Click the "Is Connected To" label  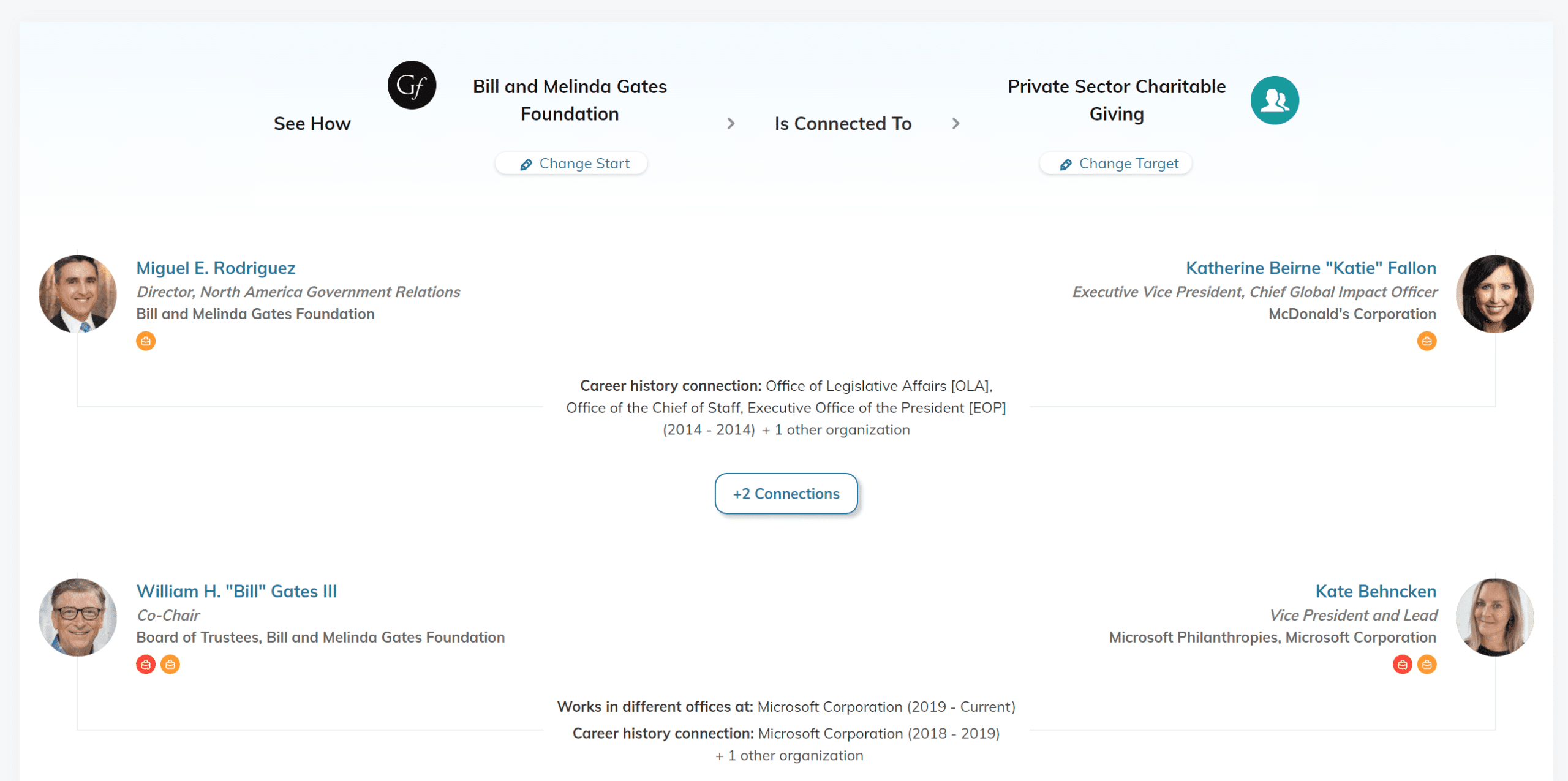(x=843, y=124)
